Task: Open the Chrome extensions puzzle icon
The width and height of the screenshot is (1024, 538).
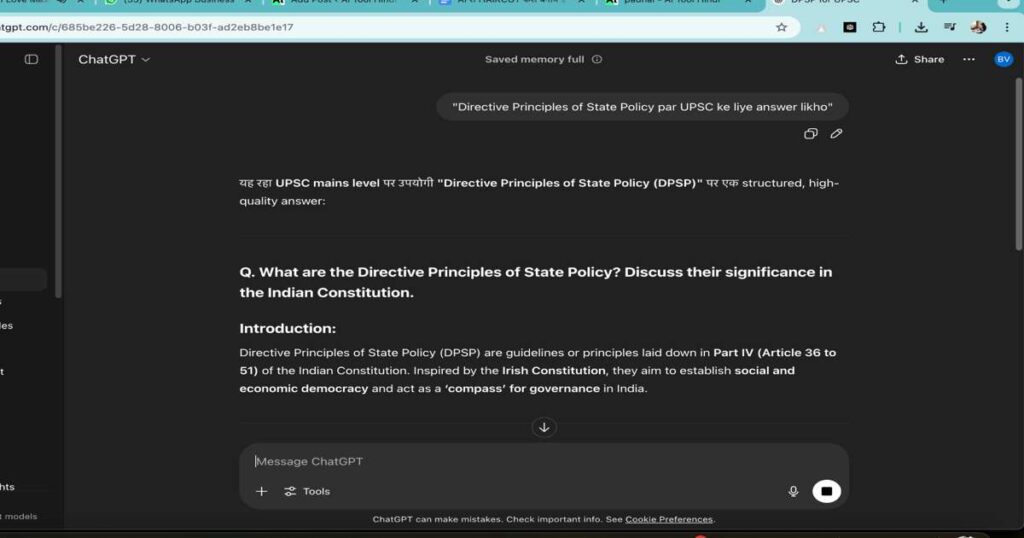Action: (879, 27)
